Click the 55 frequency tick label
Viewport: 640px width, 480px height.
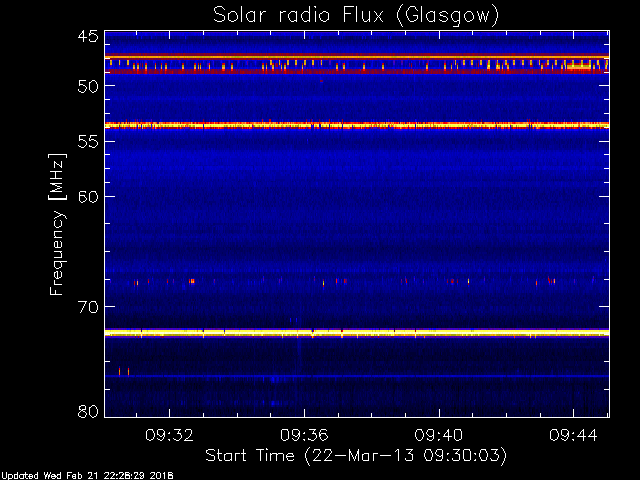pyautogui.click(x=88, y=142)
